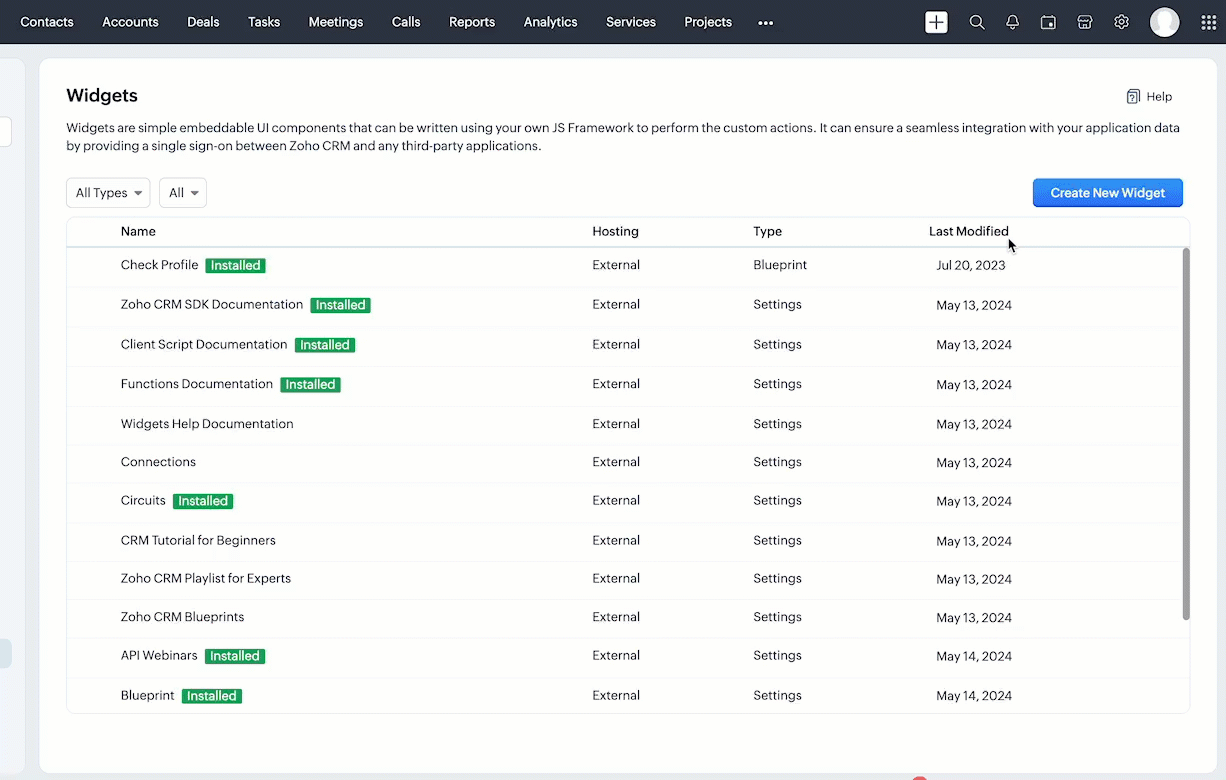1226x780 pixels.
Task: Open the Widgets Help Documentation widget
Action: (207, 424)
